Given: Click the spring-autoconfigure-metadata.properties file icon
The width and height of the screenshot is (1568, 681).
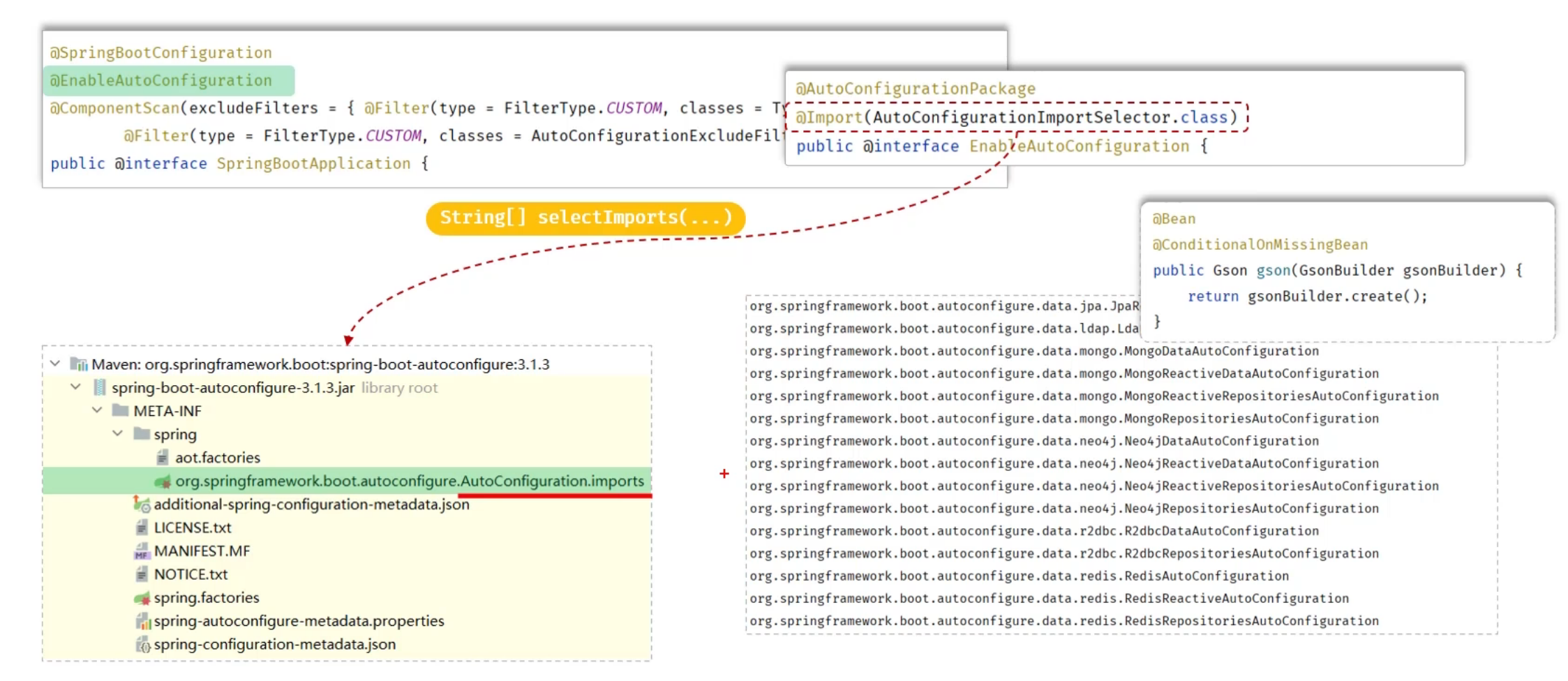Looking at the screenshot, I should (x=143, y=621).
